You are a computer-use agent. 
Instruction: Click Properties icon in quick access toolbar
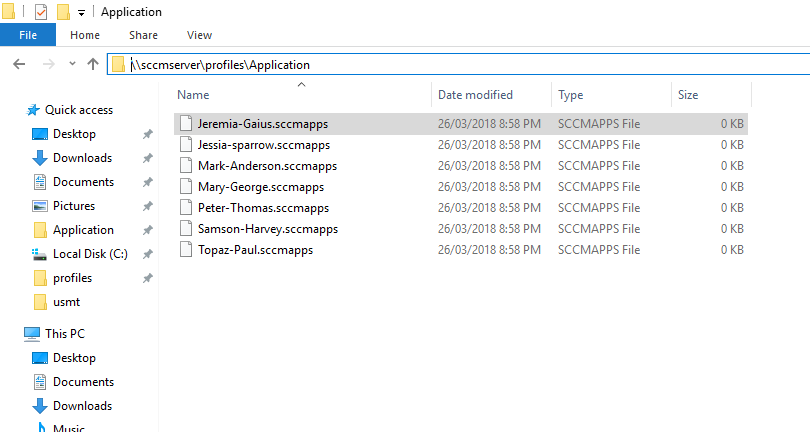pyautogui.click(x=40, y=12)
